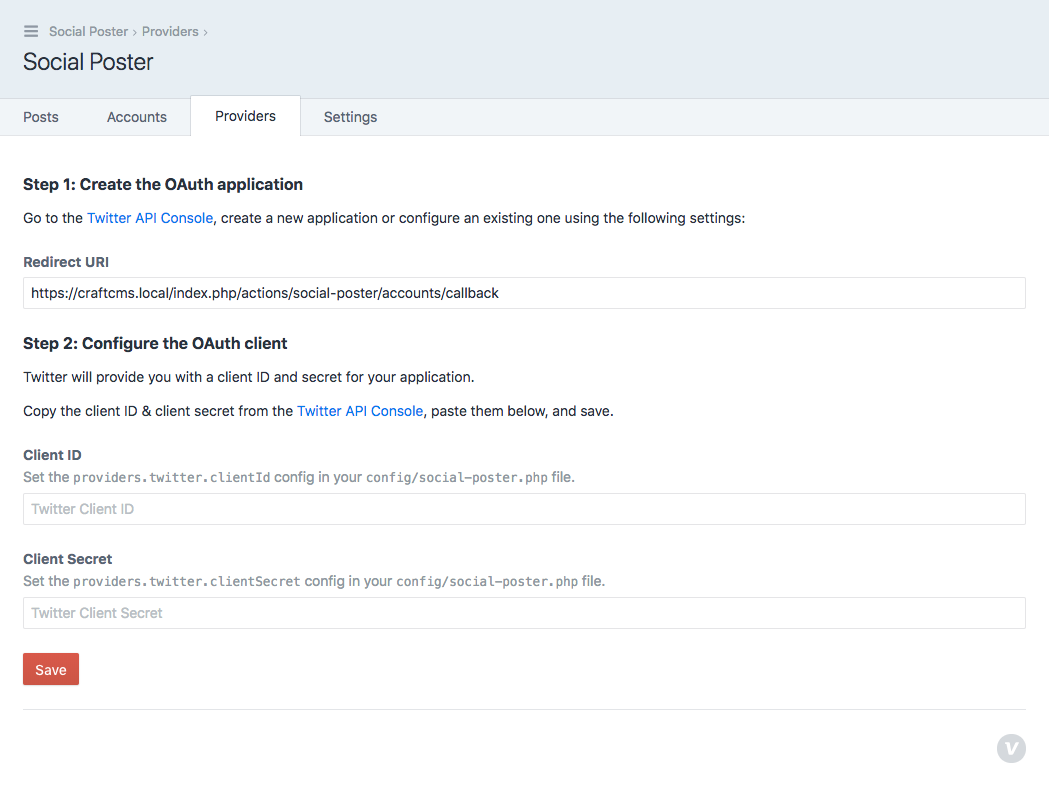The image size is (1049, 800).
Task: Open Twitter API Console link in Step 1
Action: (150, 218)
